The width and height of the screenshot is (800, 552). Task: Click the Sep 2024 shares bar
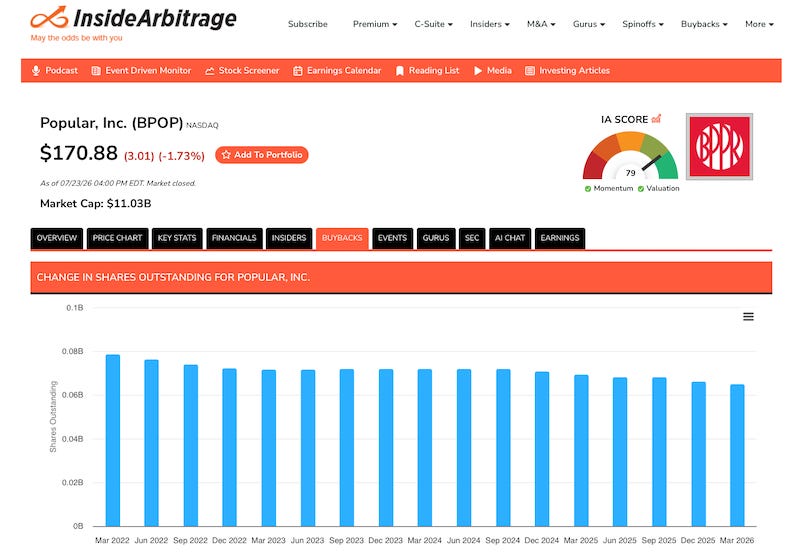[x=503, y=447]
